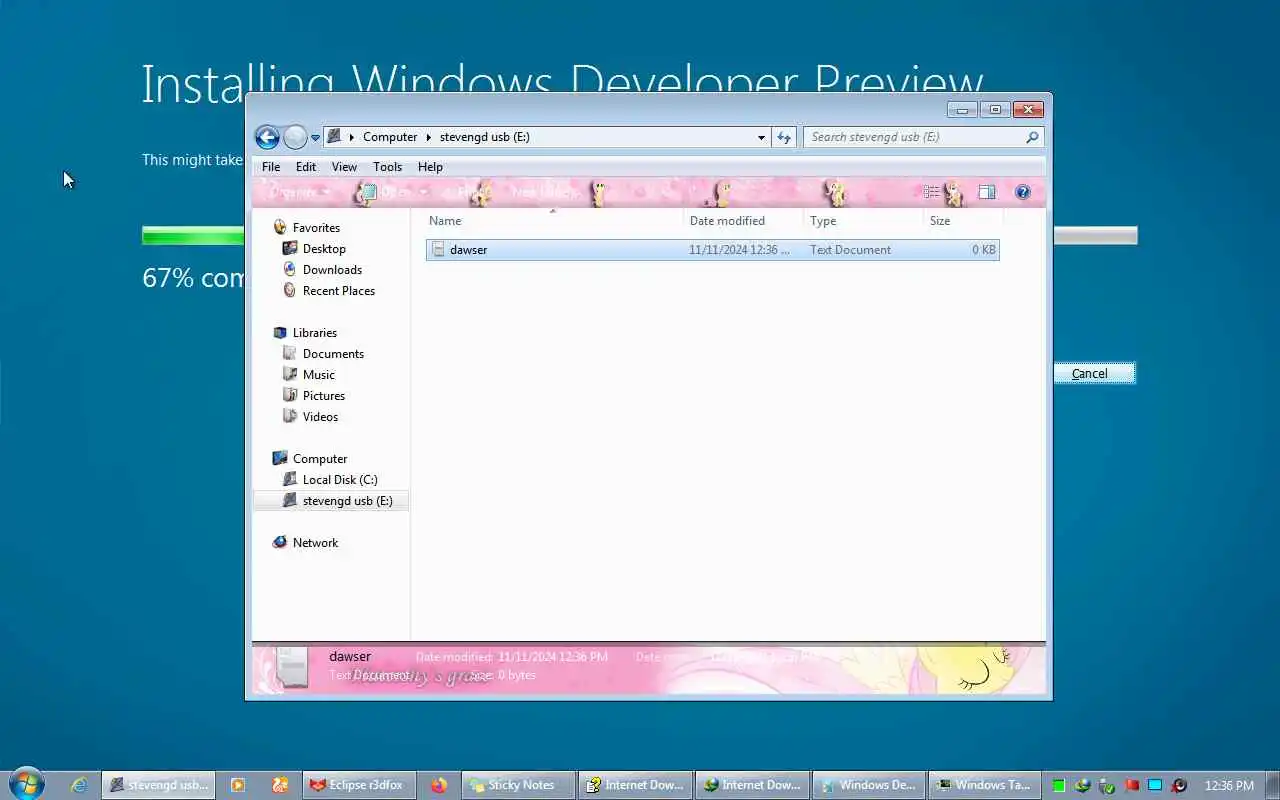The width and height of the screenshot is (1280, 800).
Task: Open Recent Places under Favorites
Action: [x=338, y=291]
